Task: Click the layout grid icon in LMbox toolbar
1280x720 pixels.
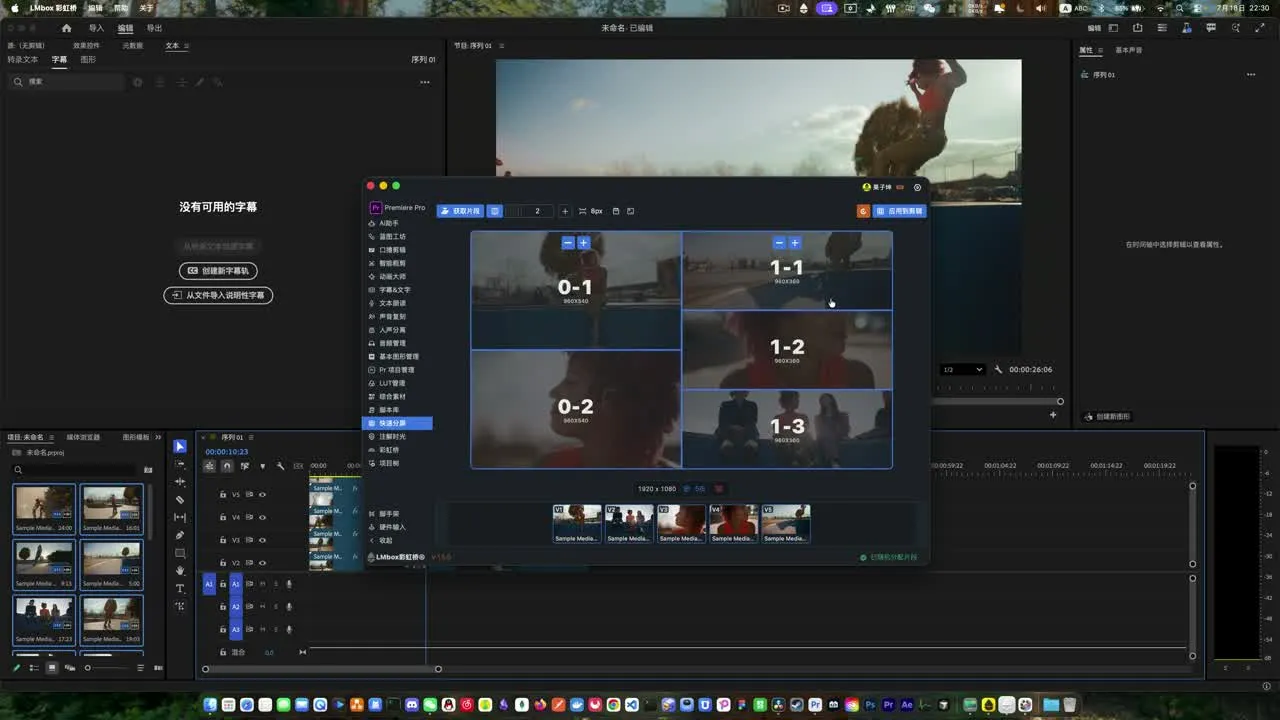Action: [494, 211]
